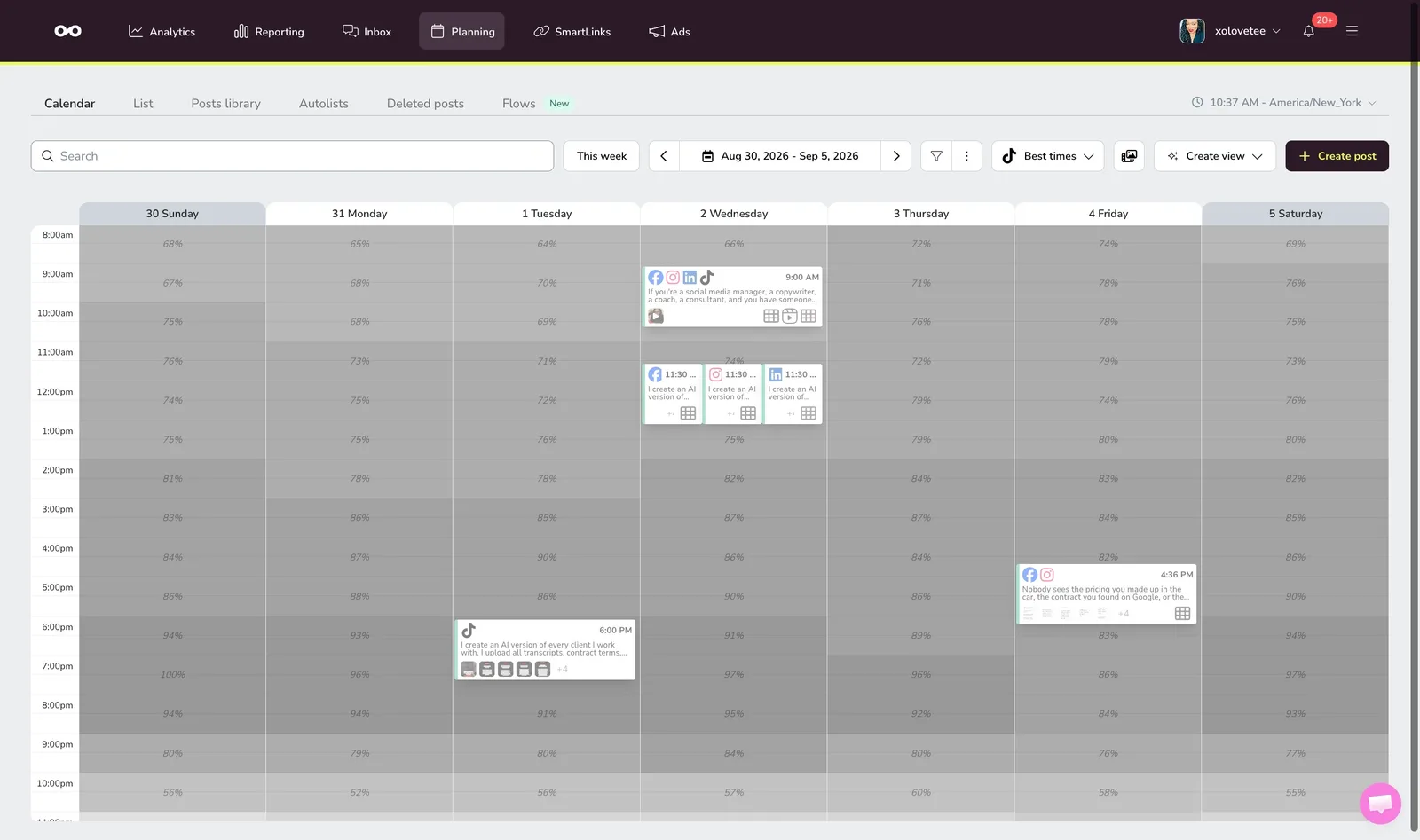Click the infinity logo home icon
The image size is (1420, 840).
tap(67, 31)
